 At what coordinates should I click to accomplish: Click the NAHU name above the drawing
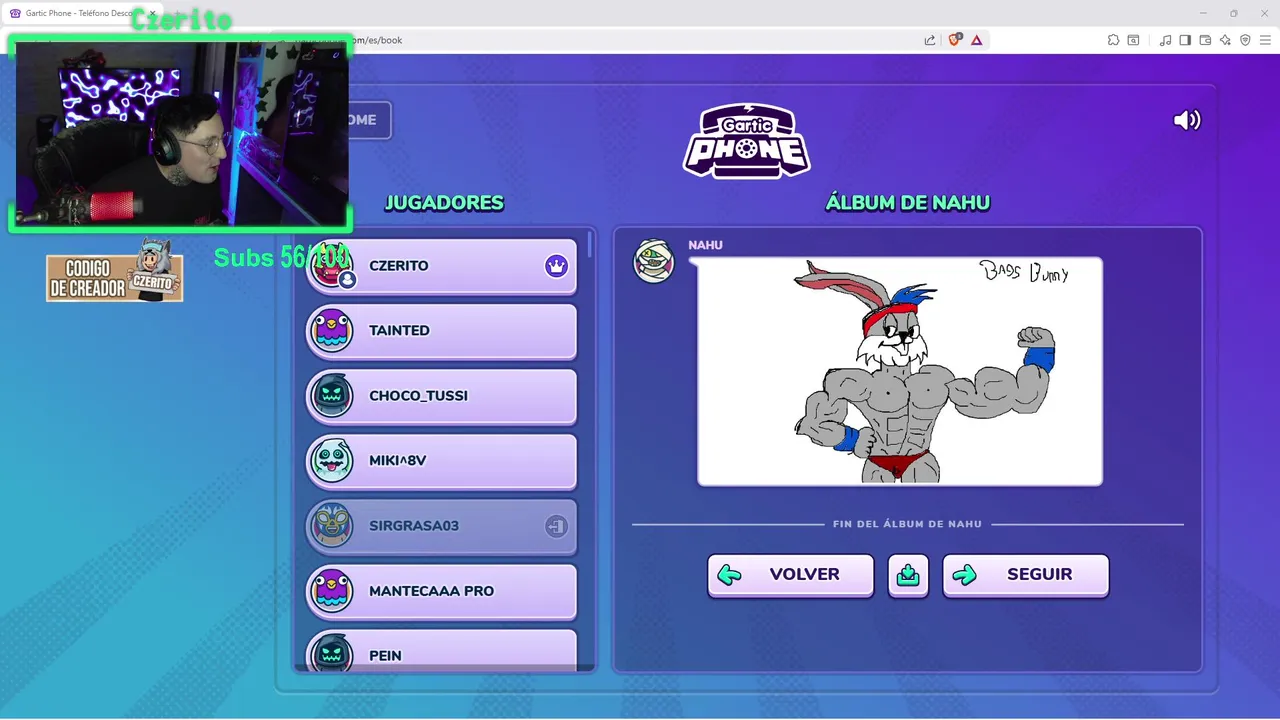(705, 245)
